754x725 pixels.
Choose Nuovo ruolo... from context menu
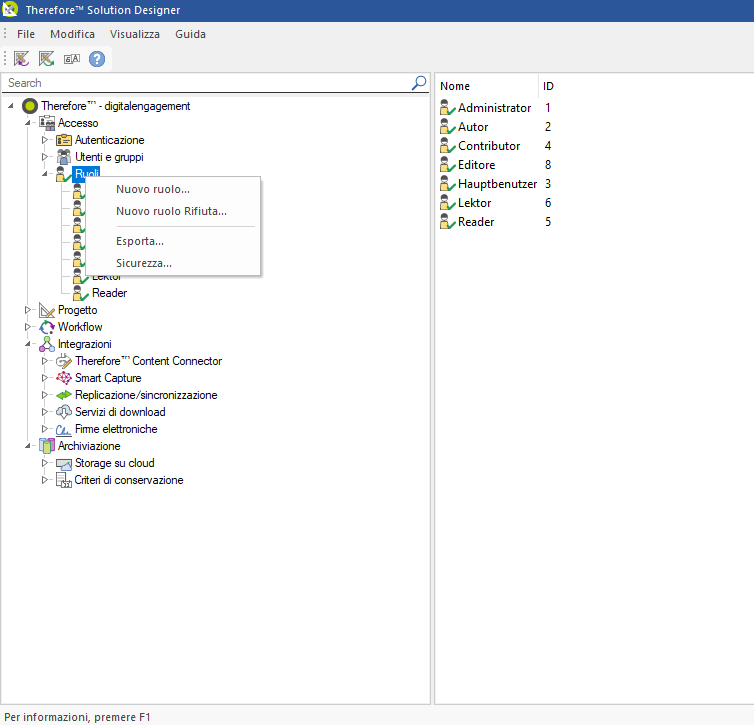(173, 189)
